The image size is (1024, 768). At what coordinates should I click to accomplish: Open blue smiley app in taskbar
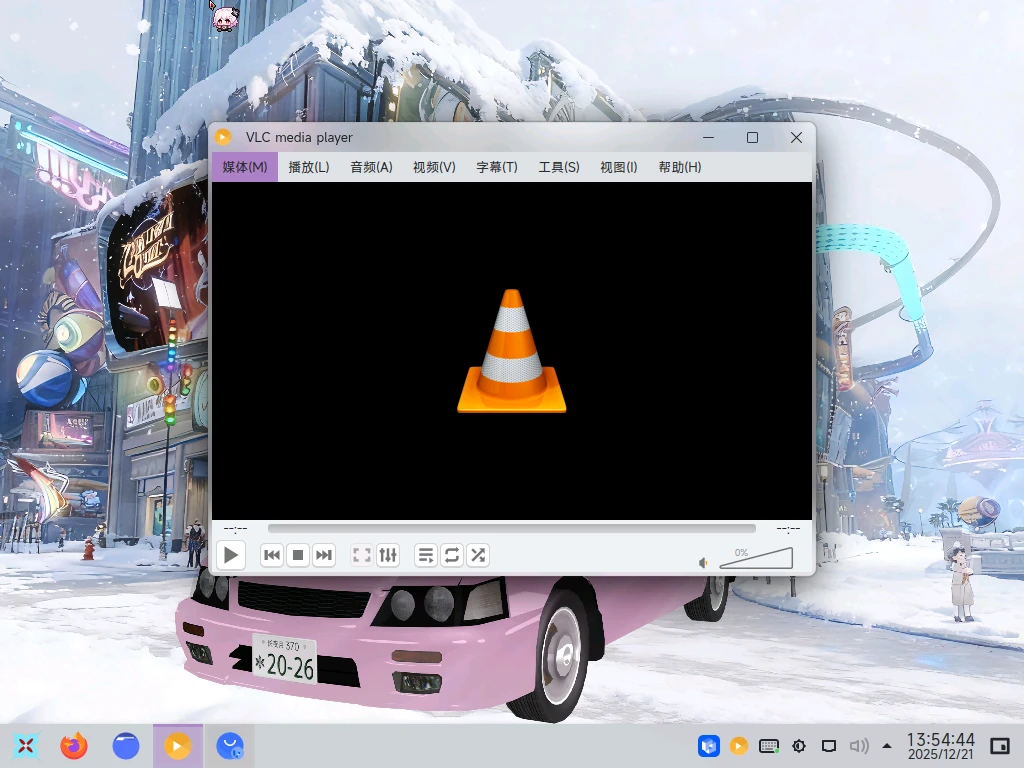coord(229,746)
